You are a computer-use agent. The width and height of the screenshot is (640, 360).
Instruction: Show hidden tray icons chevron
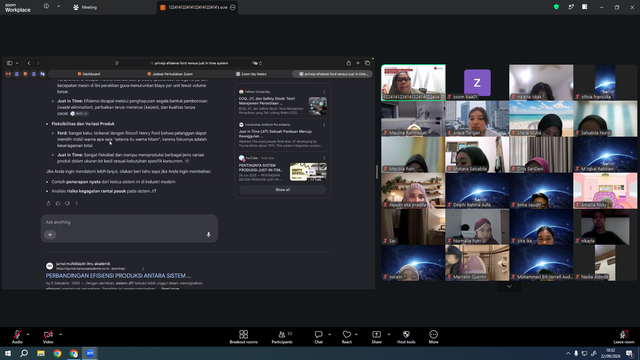point(568,353)
